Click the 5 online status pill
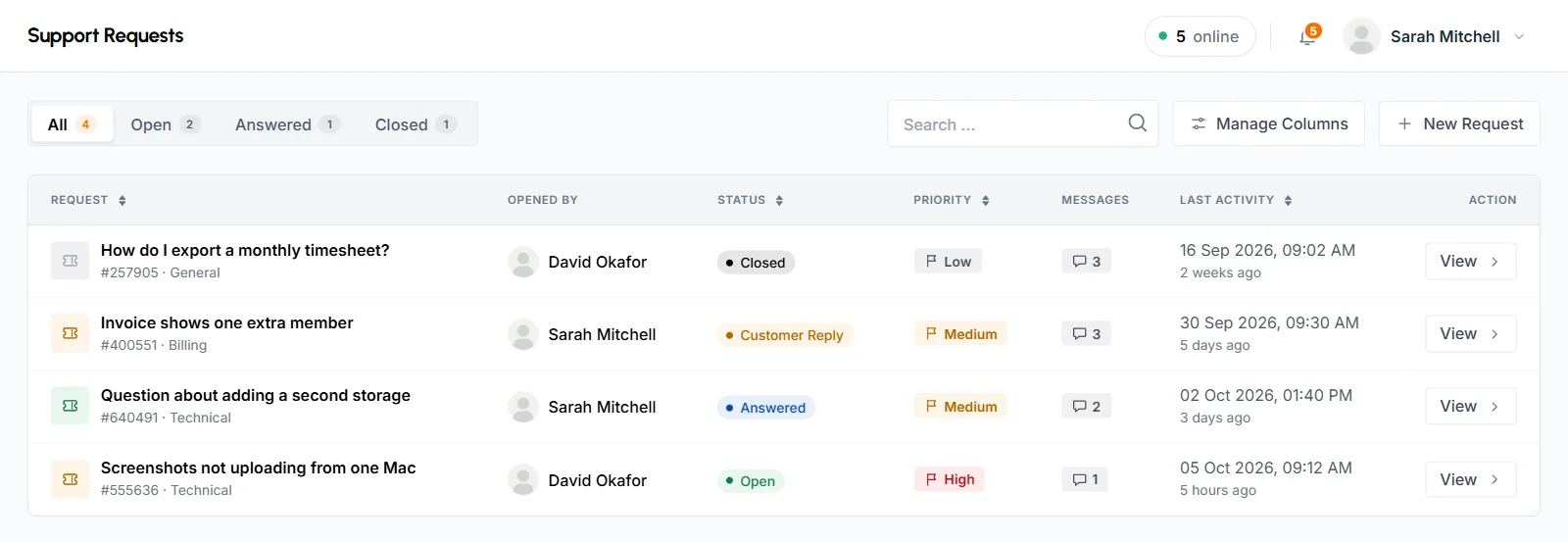This screenshot has width=1568, height=542. click(1200, 36)
